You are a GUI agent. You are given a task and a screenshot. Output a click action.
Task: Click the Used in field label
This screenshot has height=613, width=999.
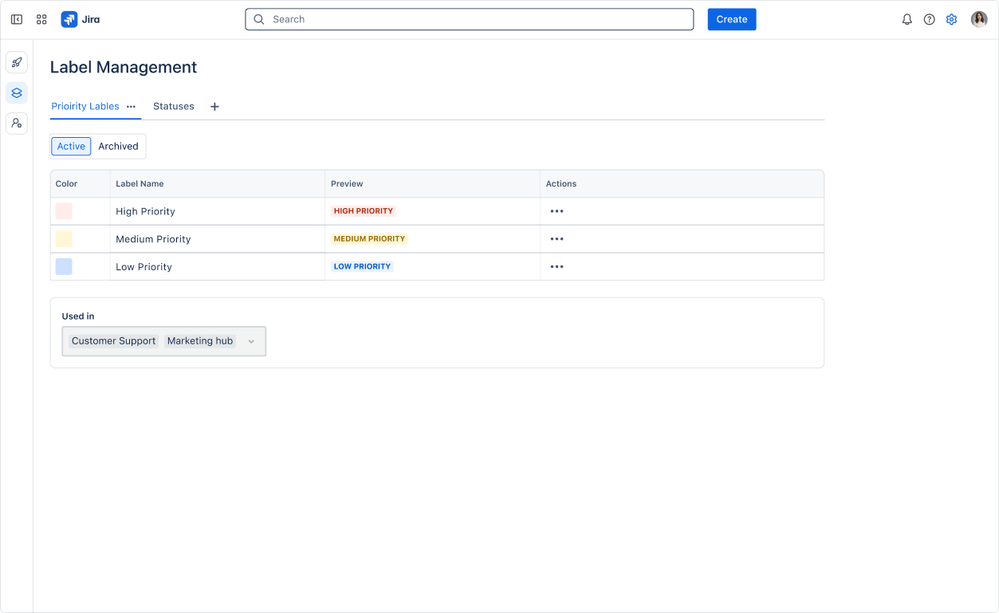tap(78, 316)
